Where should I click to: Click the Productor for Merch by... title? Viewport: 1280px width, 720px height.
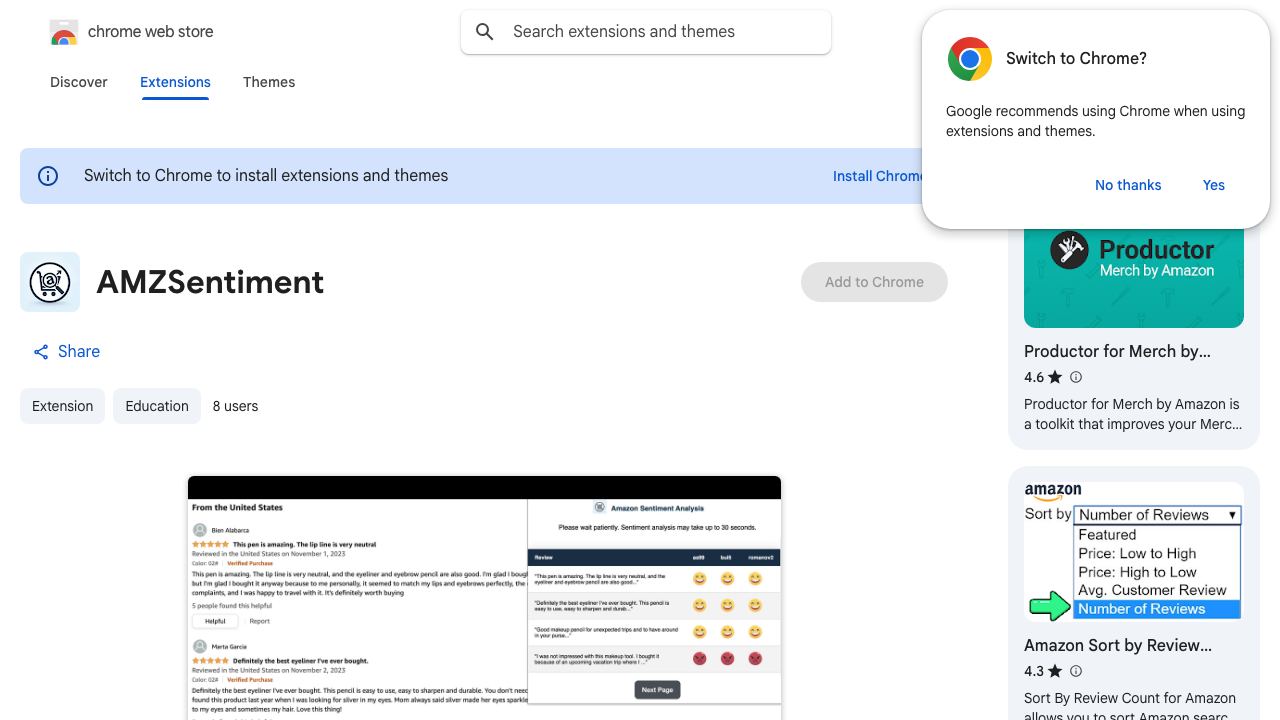point(1117,351)
